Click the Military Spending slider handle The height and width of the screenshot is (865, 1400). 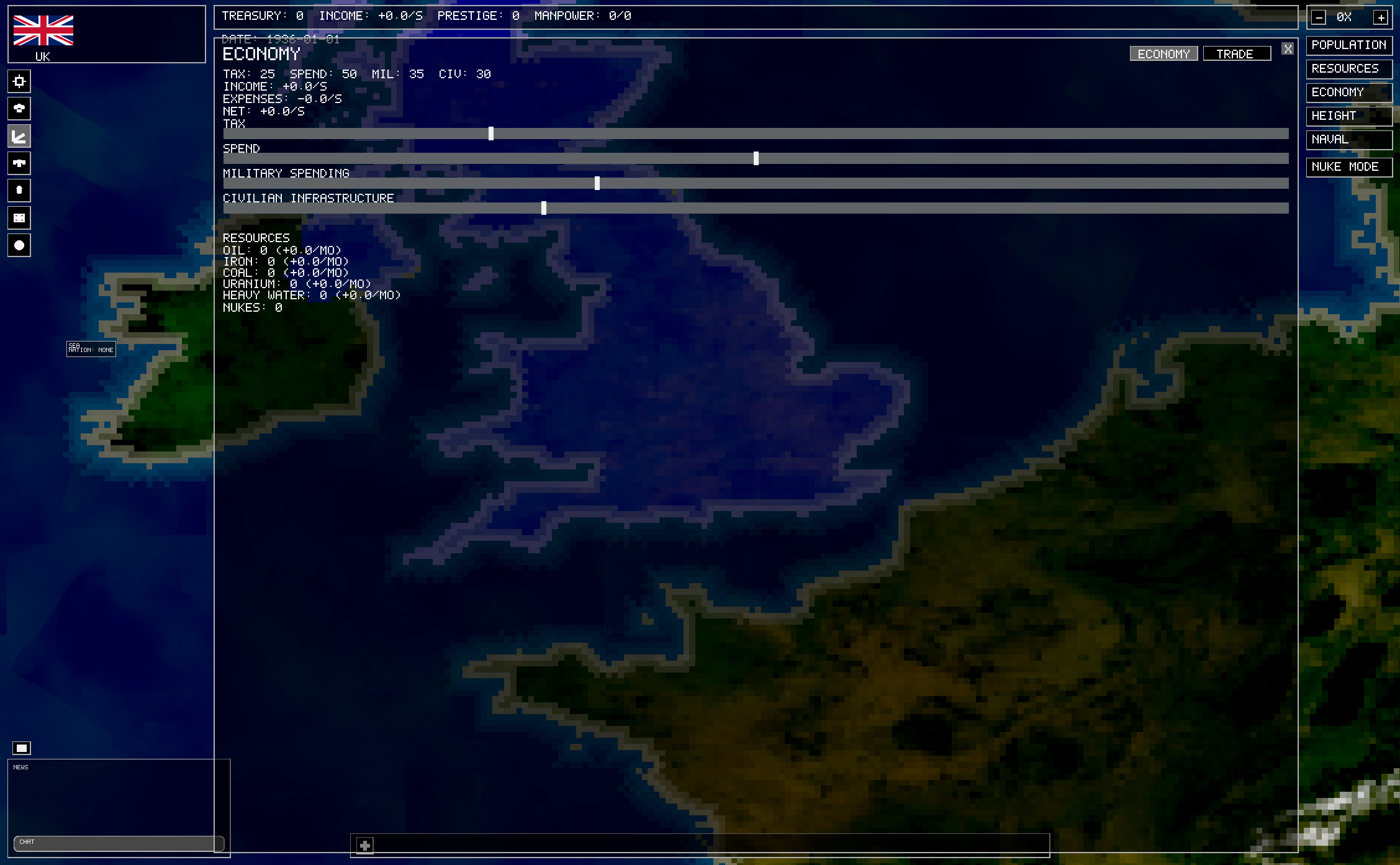tap(597, 183)
